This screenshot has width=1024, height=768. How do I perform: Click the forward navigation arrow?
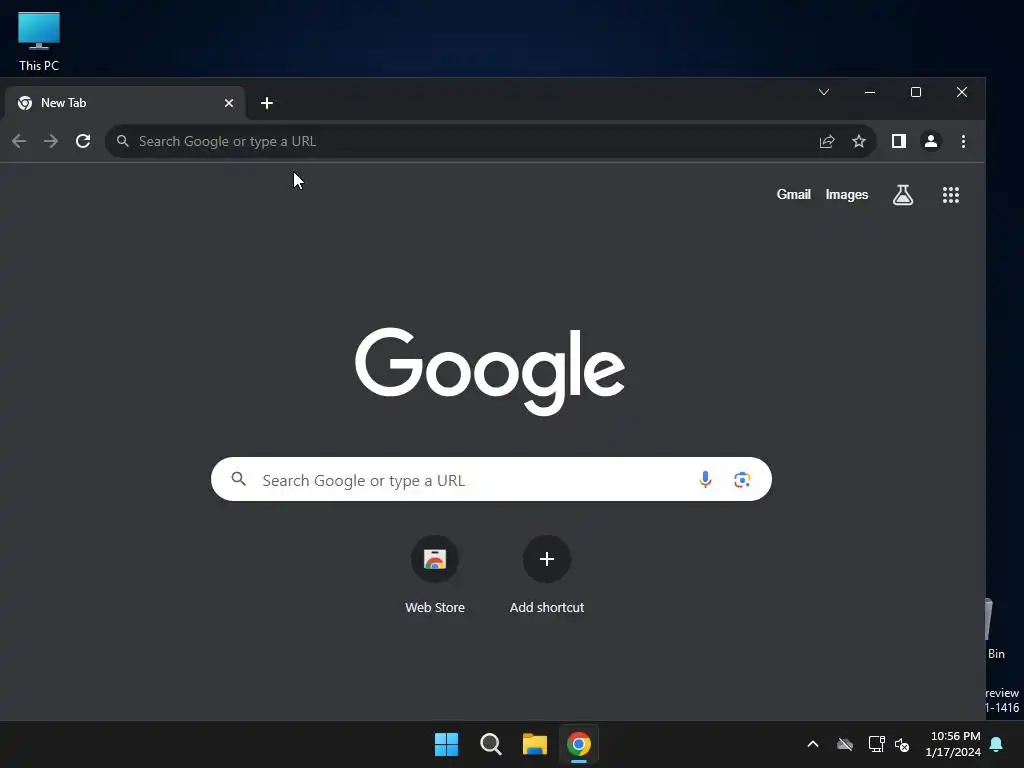[51, 141]
